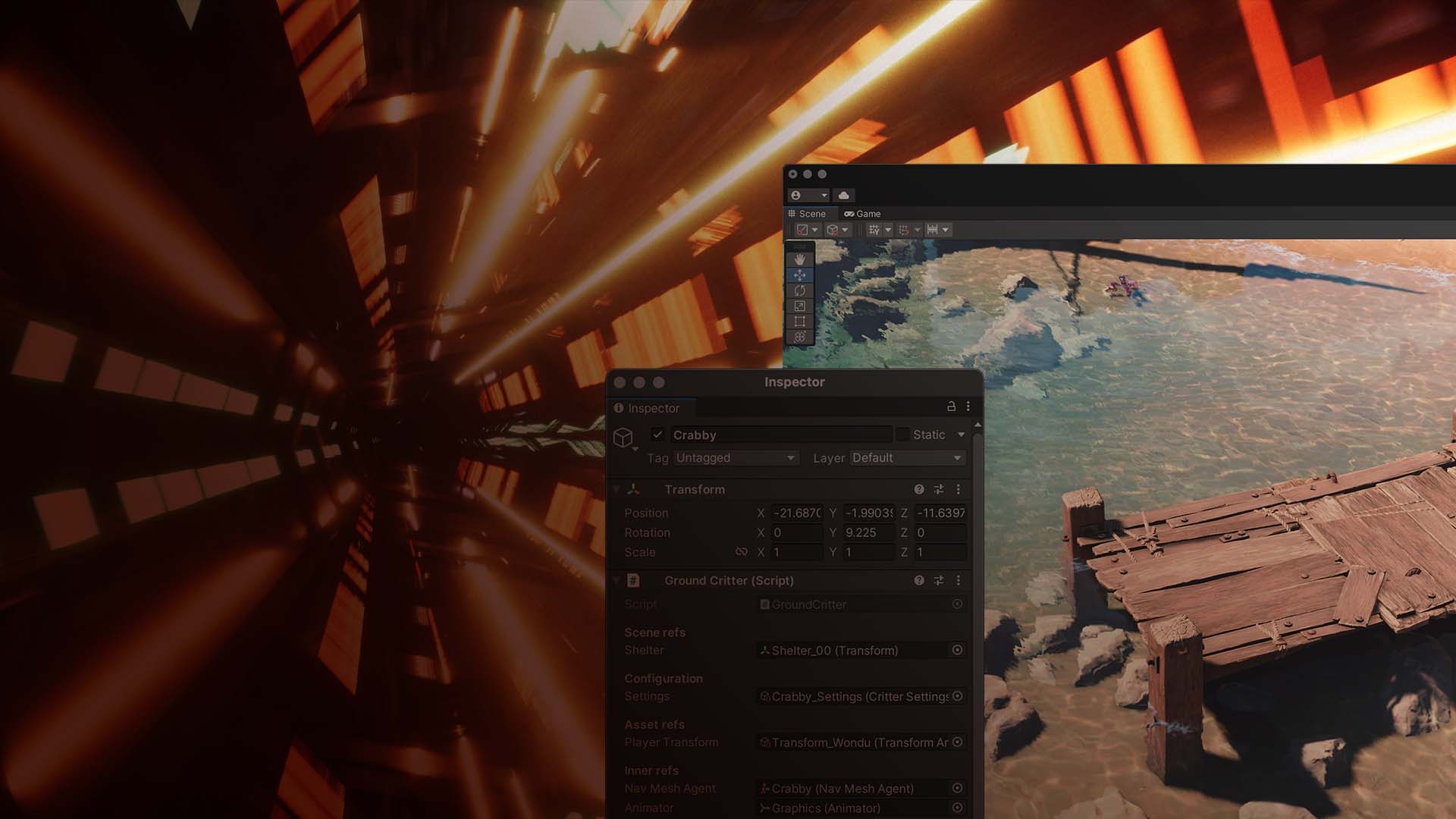Click the Transform component help icon

tap(919, 490)
